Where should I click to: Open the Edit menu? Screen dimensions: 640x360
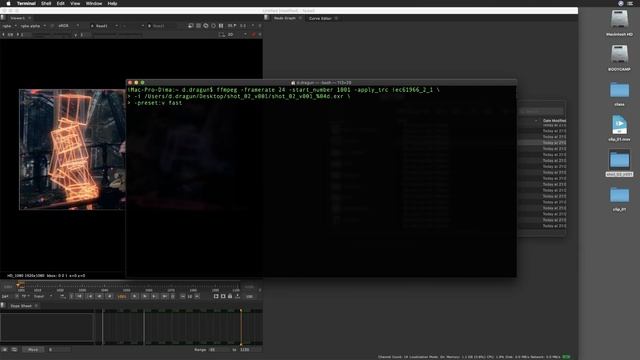[x=60, y=3]
